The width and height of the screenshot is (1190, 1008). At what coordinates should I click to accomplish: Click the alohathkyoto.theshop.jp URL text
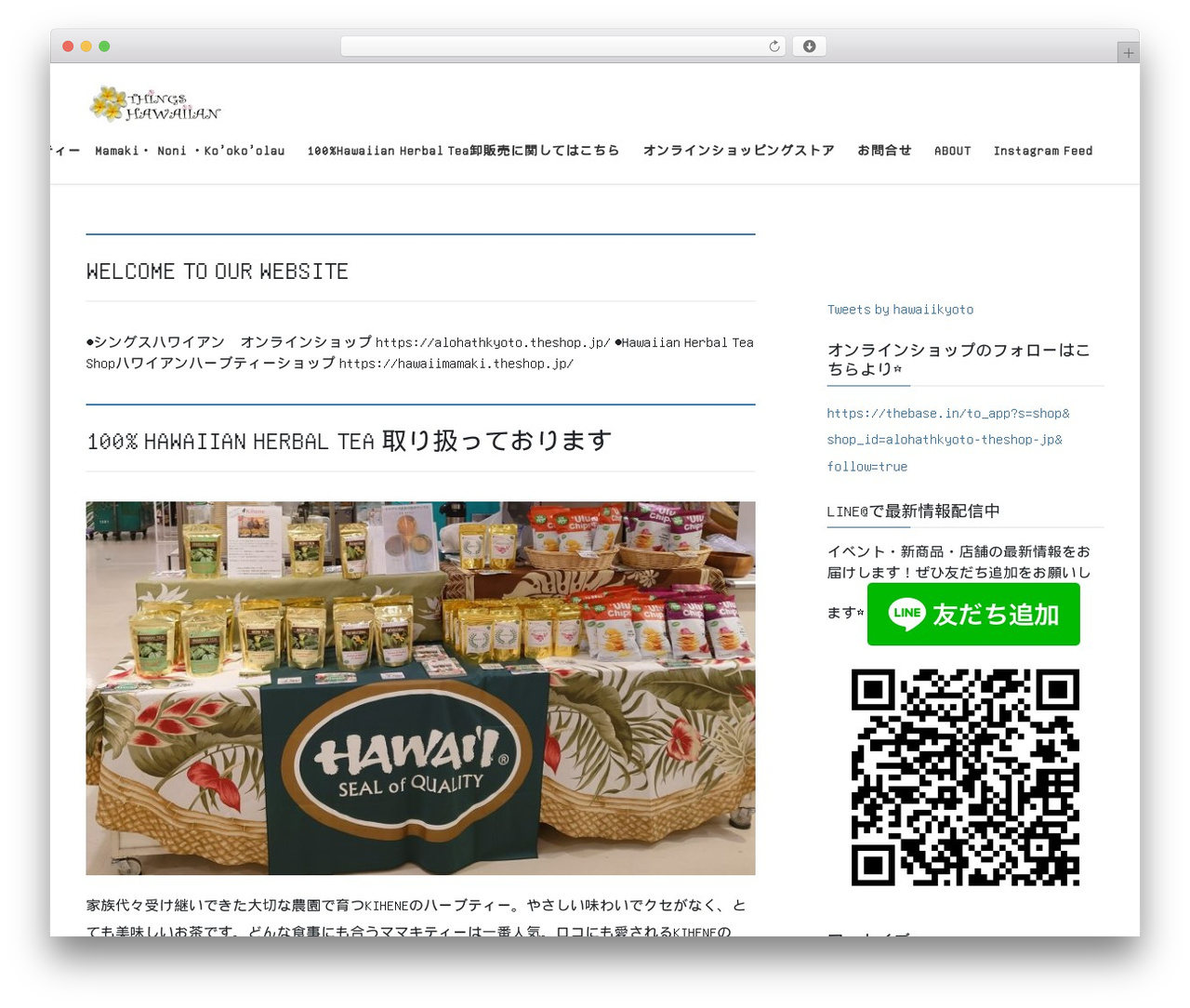(x=493, y=342)
